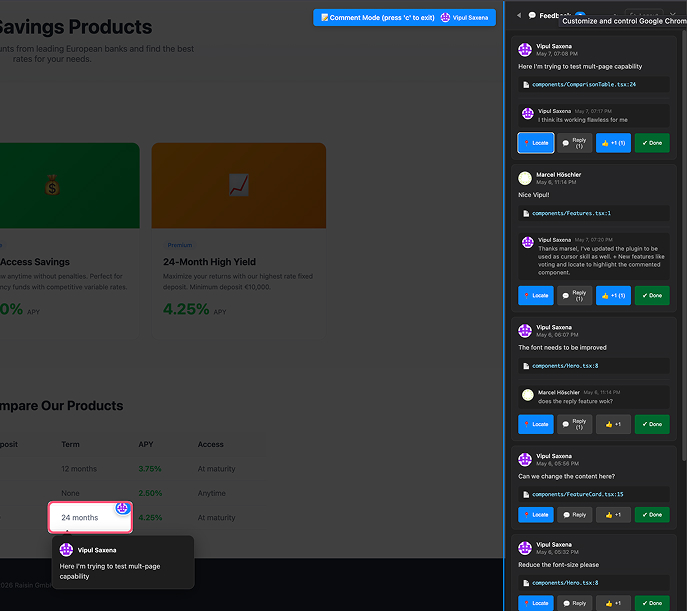Give +1 to 'Reduce the font-size please'
Screen dimensions: 687x611
(x=613, y=603)
